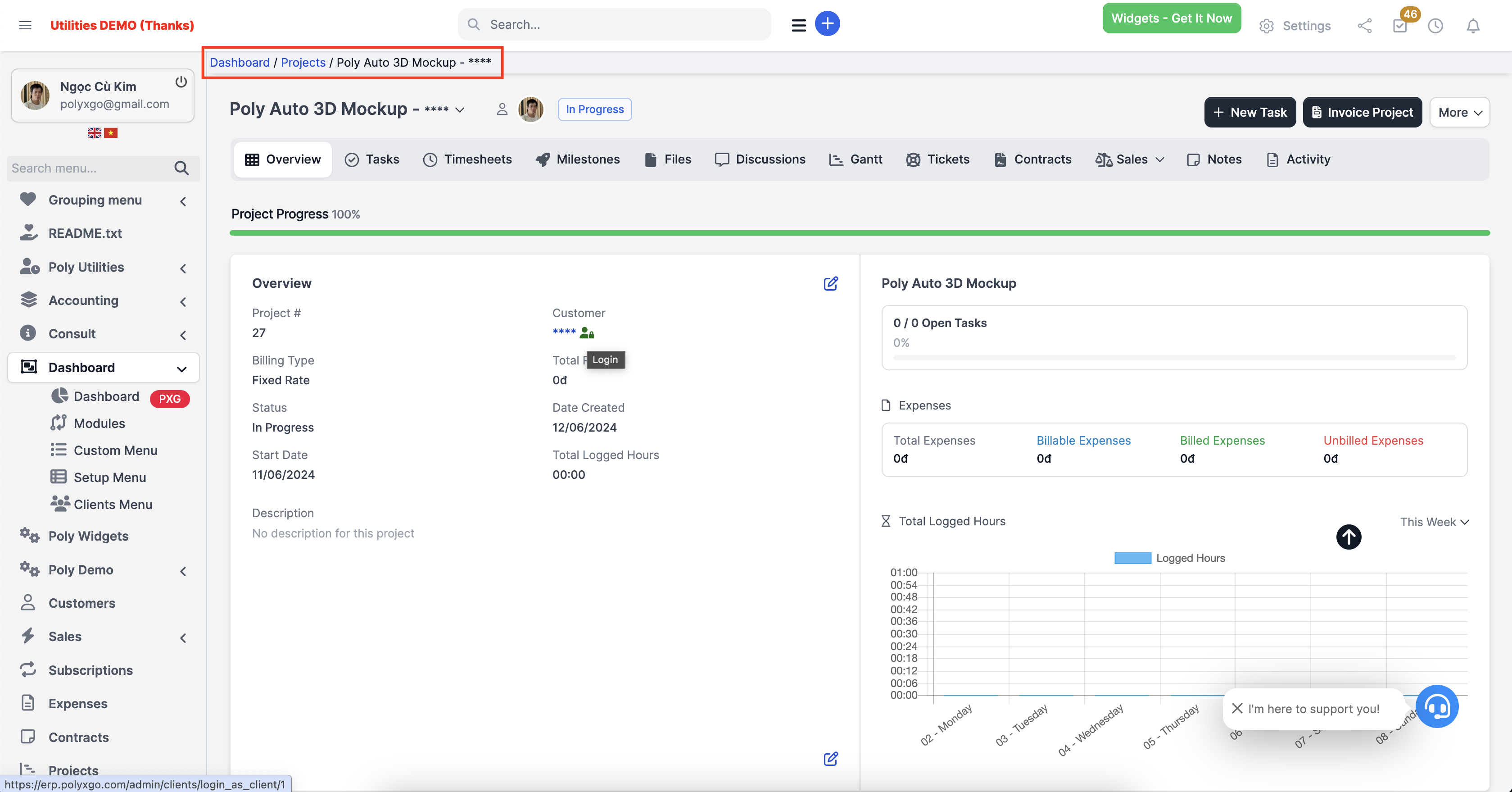Open the share icon in the top bar
1512x792 pixels.
(1365, 25)
